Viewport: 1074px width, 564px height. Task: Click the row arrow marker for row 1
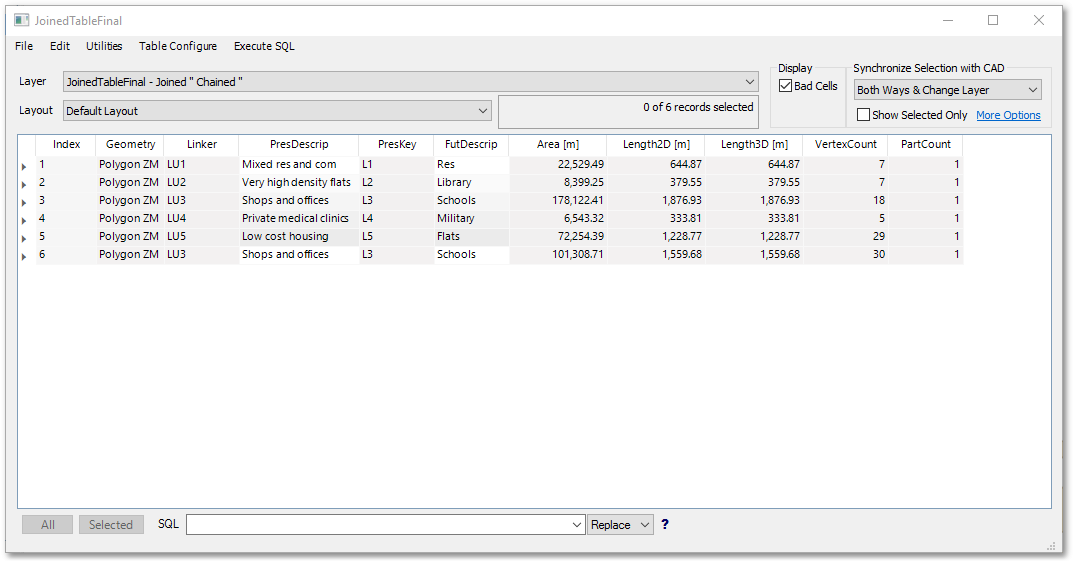click(24, 167)
